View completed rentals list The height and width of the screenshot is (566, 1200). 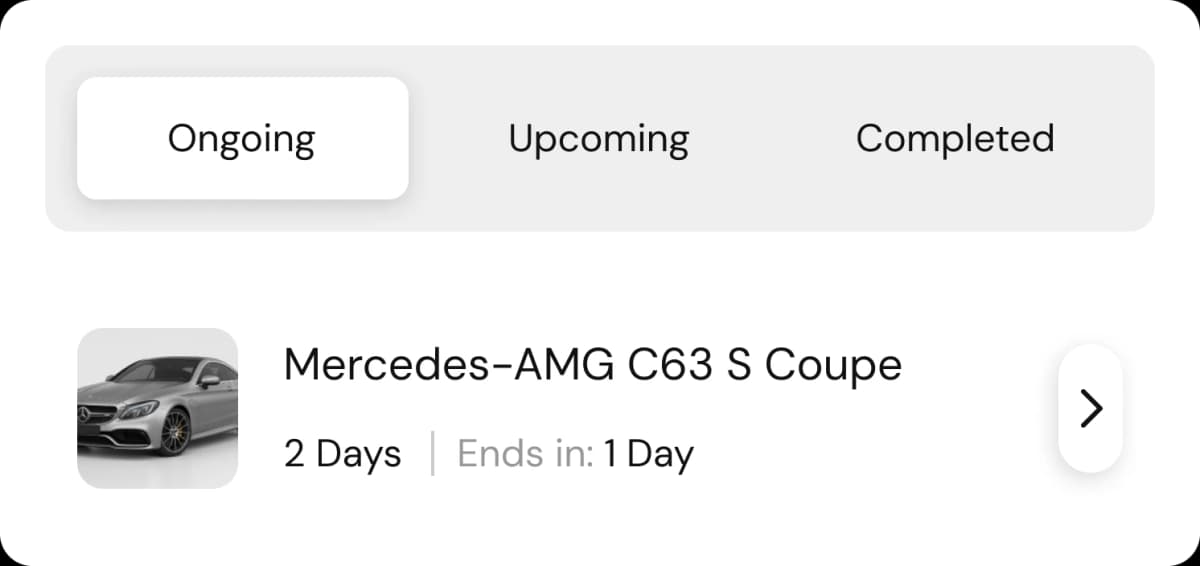tap(955, 138)
